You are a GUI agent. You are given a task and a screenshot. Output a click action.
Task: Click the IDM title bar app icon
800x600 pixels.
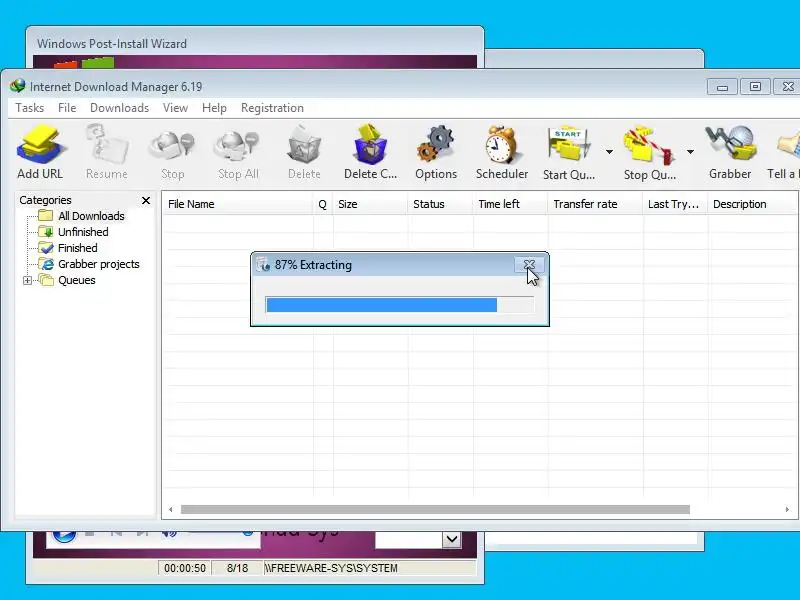18,86
